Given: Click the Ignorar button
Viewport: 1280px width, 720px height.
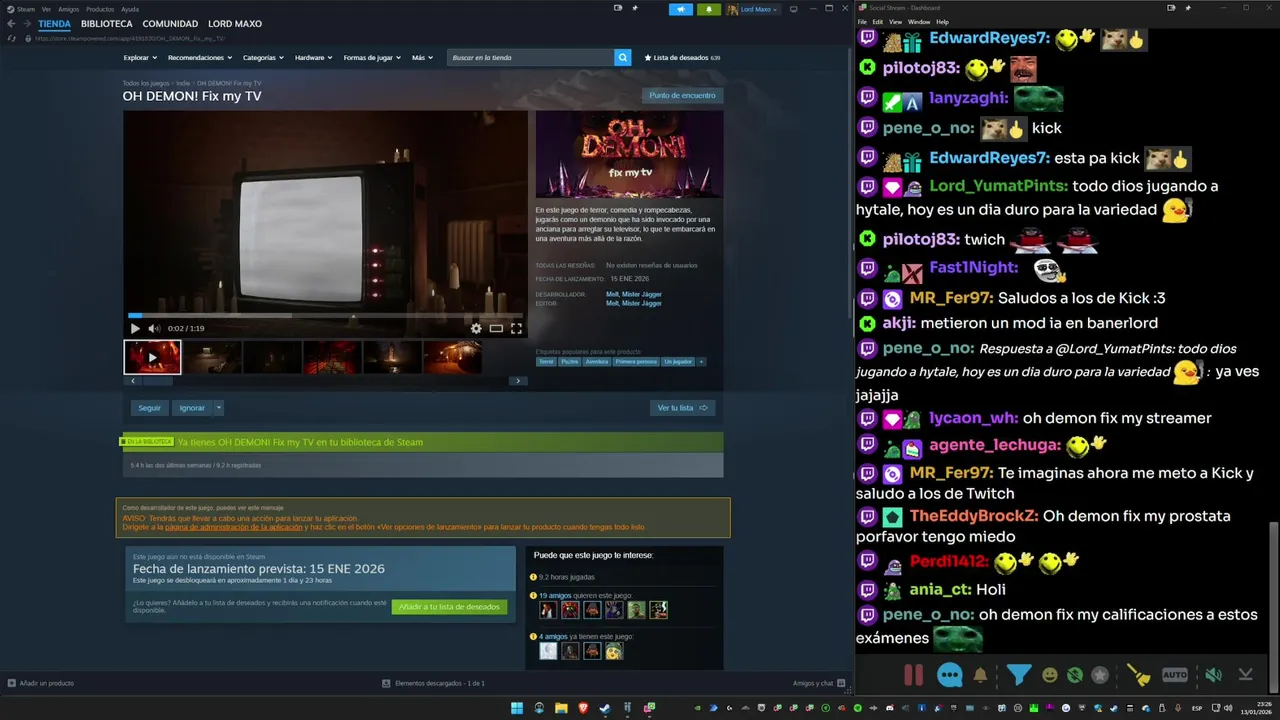Looking at the screenshot, I should (x=192, y=408).
